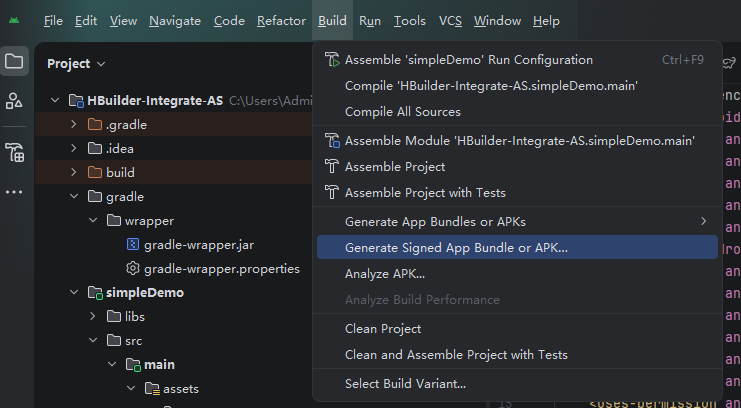Open the Resource Manager sidebar icon
This screenshot has width=741, height=408.
[14, 101]
